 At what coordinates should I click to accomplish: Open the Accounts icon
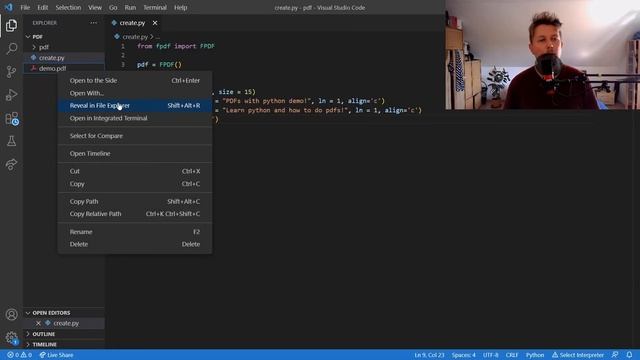coord(11,314)
